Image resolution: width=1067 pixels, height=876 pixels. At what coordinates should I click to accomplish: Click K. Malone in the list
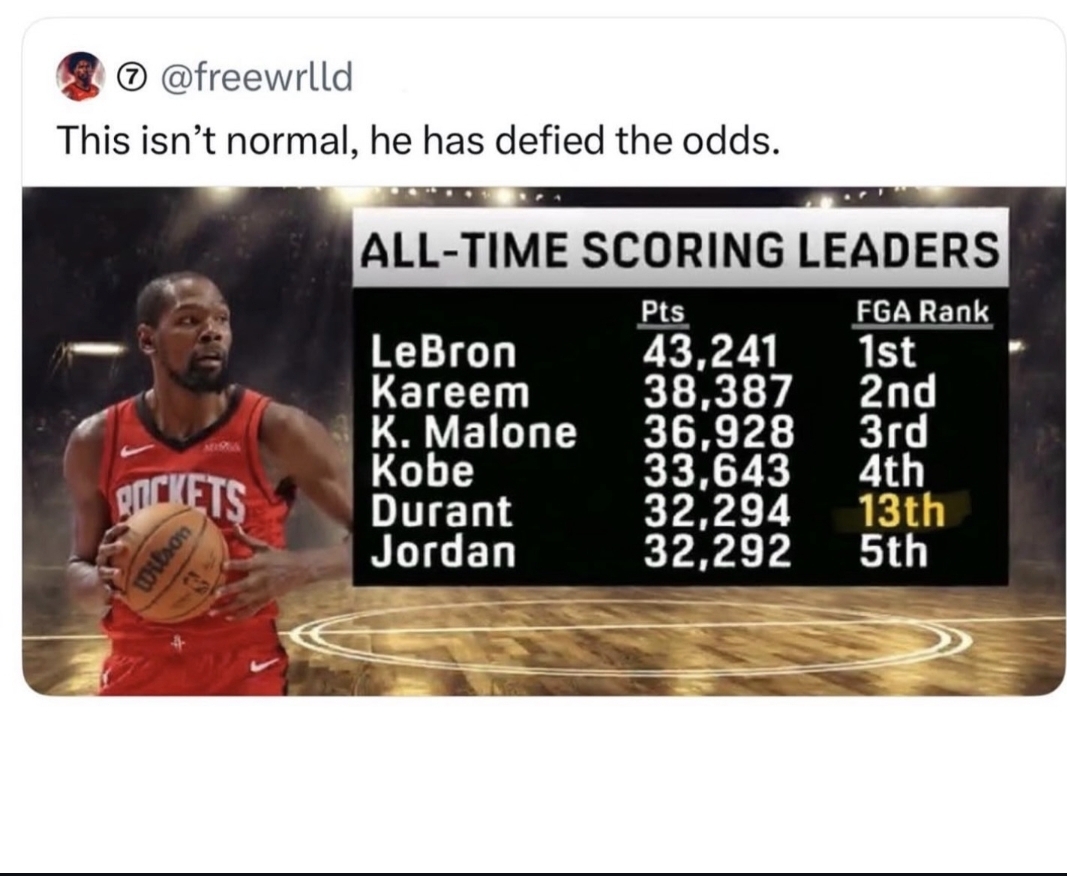(x=474, y=432)
